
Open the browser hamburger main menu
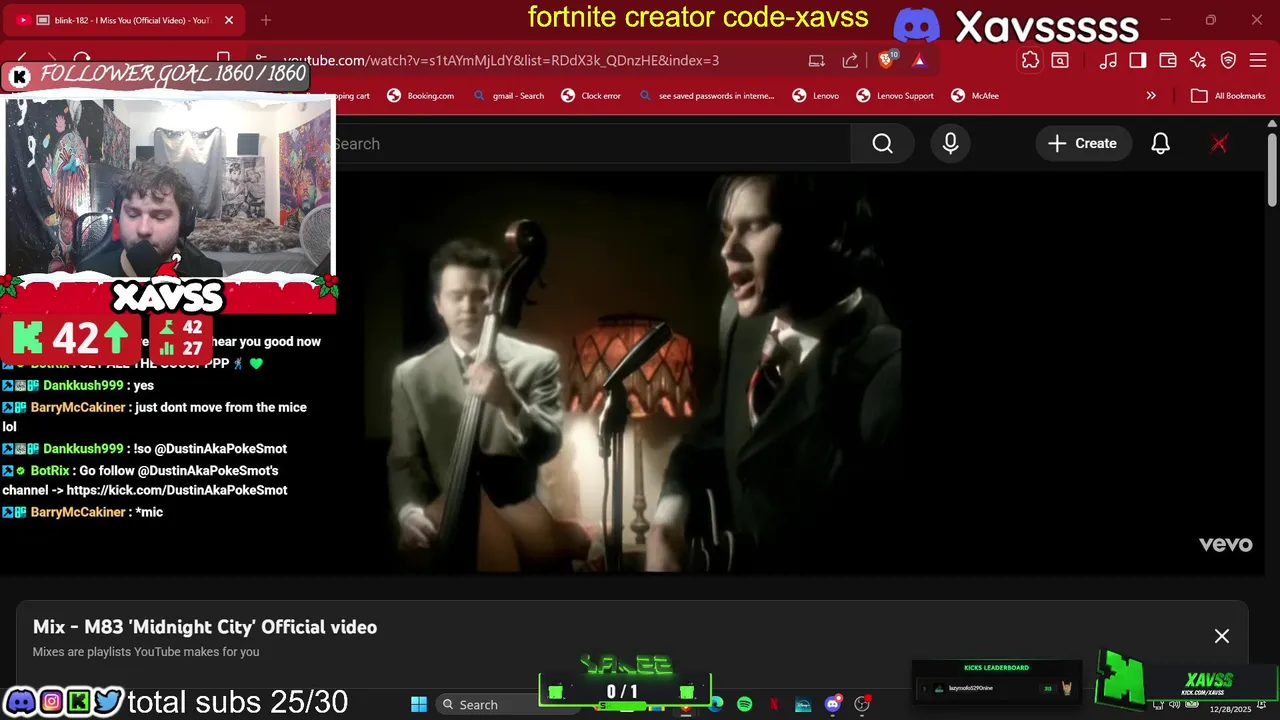coord(1258,60)
